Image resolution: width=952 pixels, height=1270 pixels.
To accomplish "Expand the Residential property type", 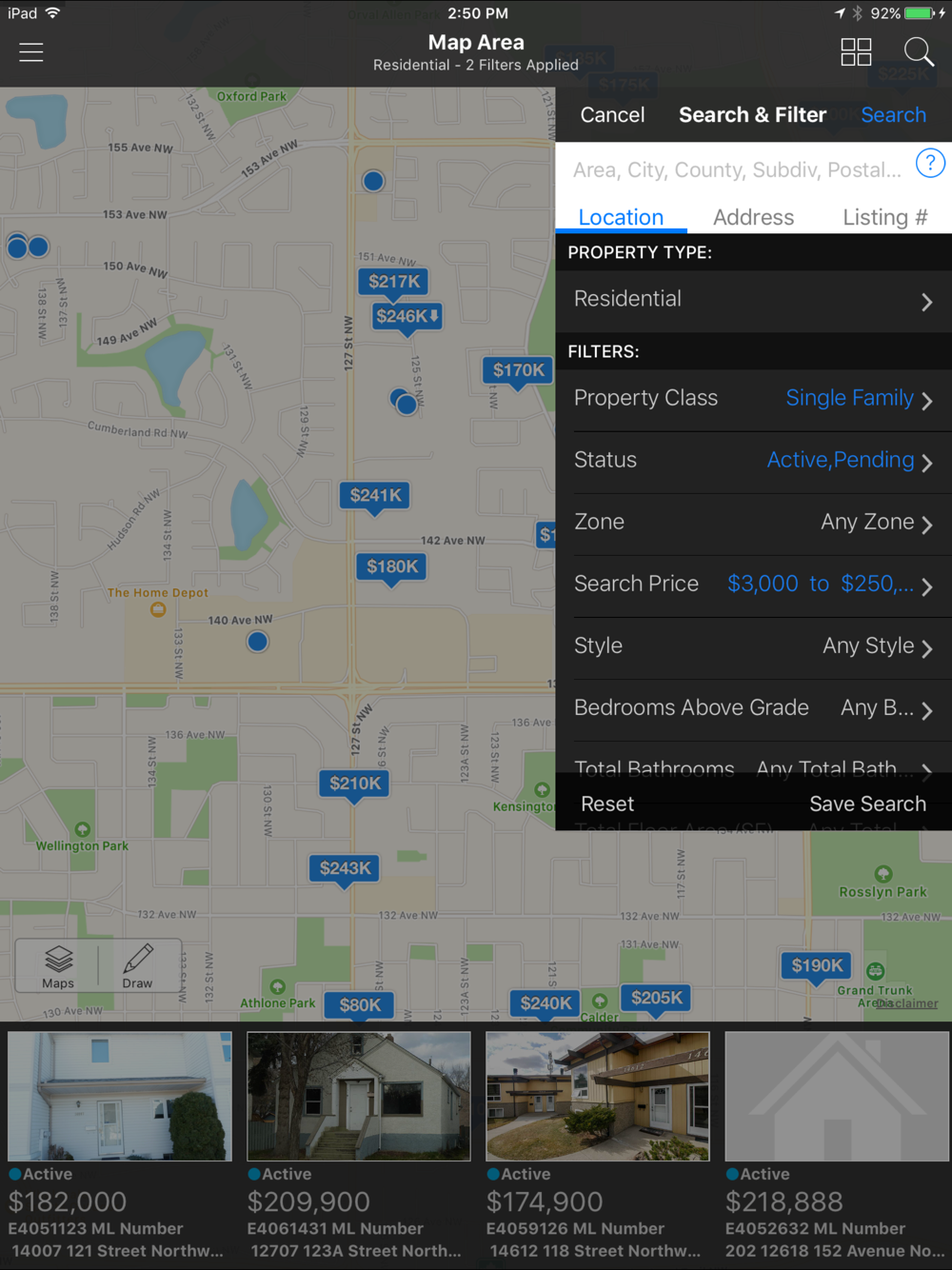I will tap(753, 300).
